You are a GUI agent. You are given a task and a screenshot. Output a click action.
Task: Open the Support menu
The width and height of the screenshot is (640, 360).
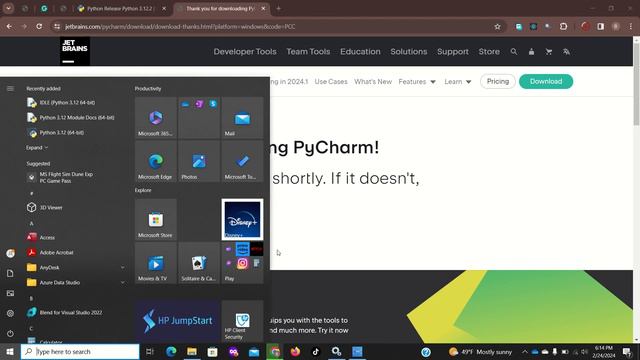(453, 51)
